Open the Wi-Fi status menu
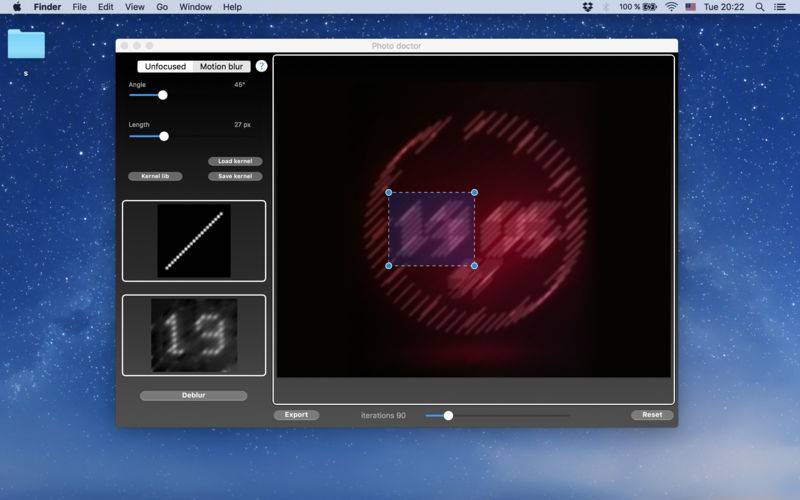The width and height of the screenshot is (800, 500). 671,7
